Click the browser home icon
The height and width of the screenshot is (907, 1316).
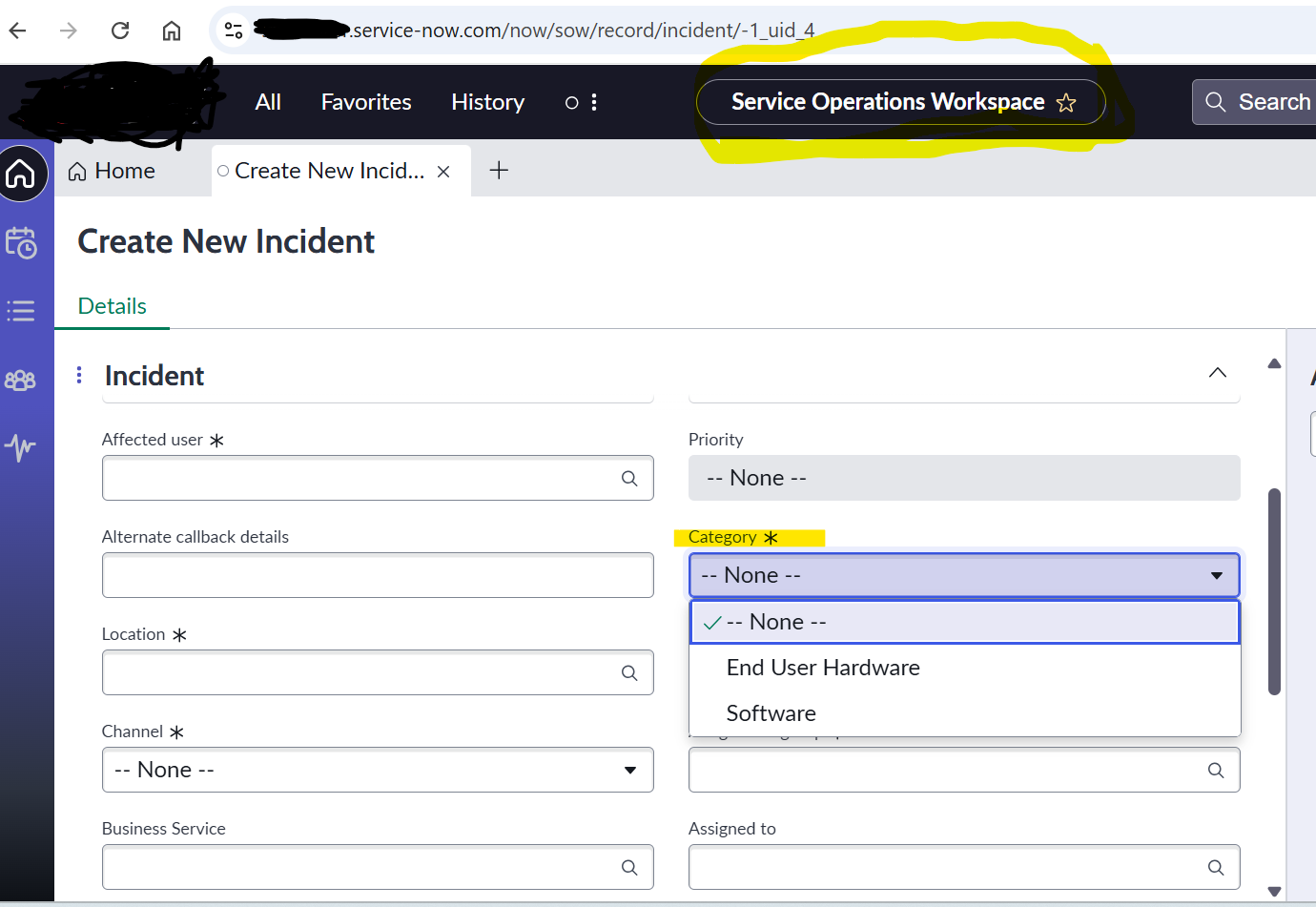coord(172,31)
